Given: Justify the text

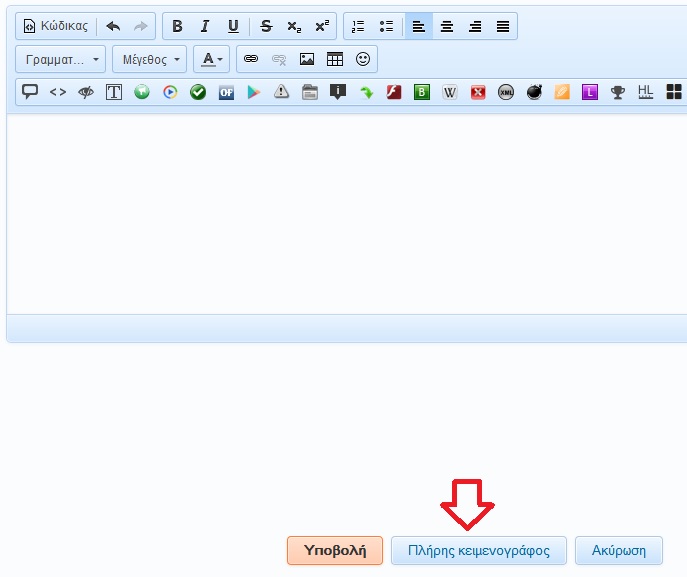Looking at the screenshot, I should 503,26.
